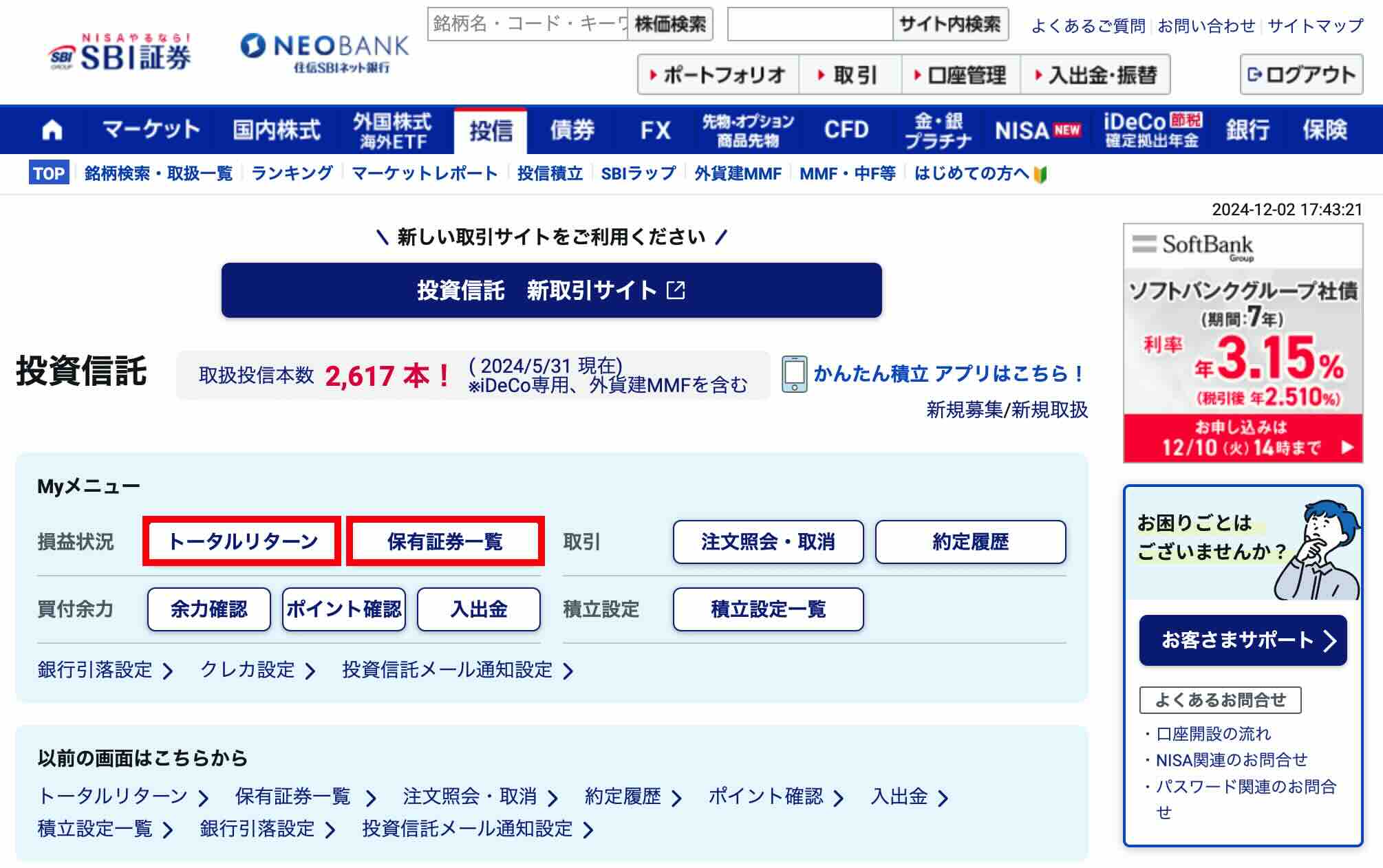This screenshot has height=868, width=1383.
Task: Open the 取引 header button
Action: click(850, 74)
